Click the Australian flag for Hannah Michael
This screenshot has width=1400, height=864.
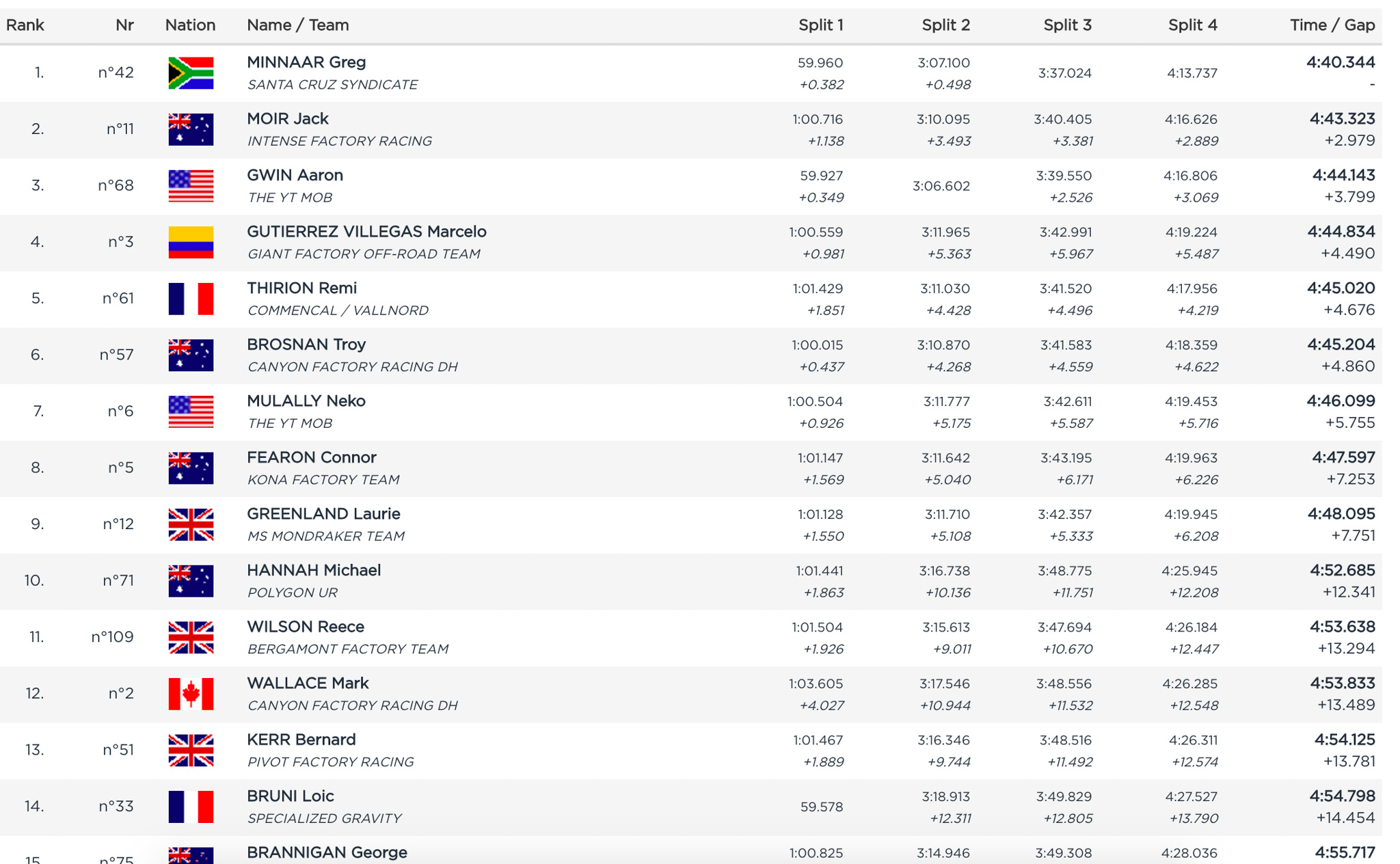pos(191,581)
